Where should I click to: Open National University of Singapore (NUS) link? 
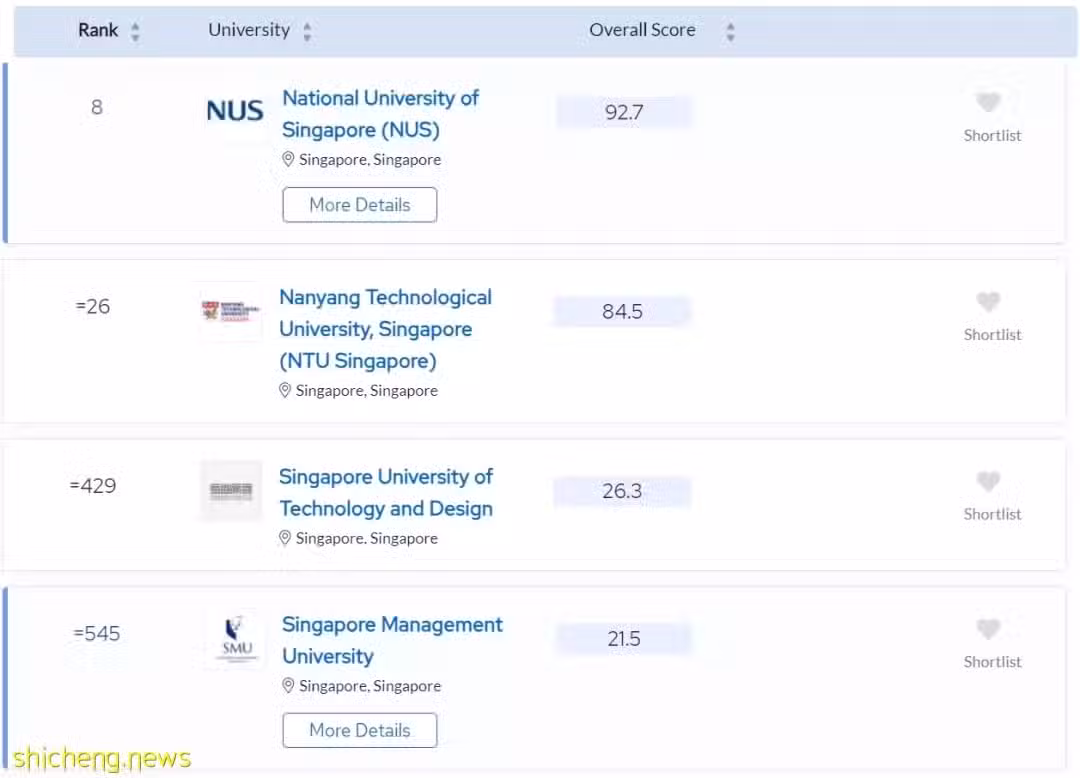tap(380, 114)
